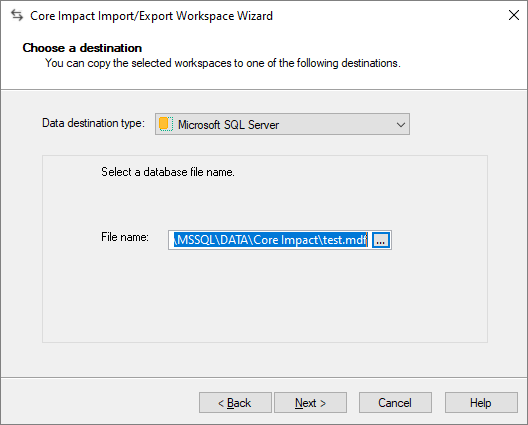Viewport: 528px width, 425px height.
Task: Click the description under Choose a destination
Action: coord(223,63)
